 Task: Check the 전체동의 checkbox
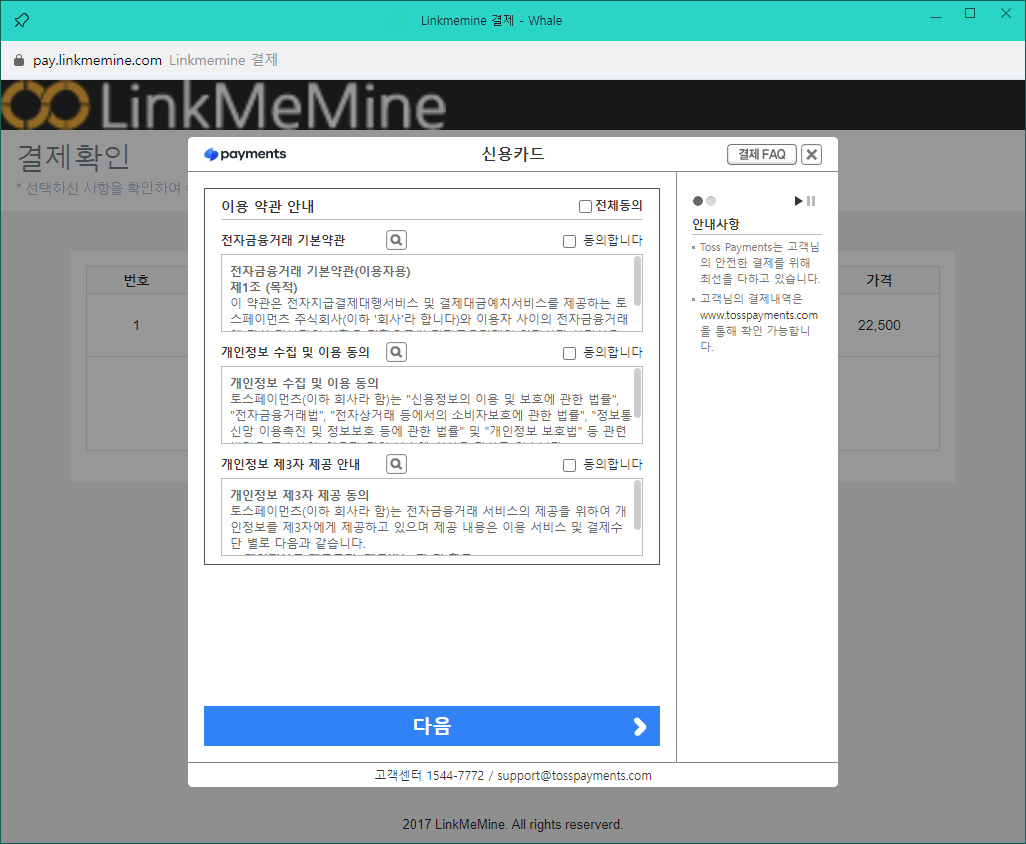pos(586,207)
